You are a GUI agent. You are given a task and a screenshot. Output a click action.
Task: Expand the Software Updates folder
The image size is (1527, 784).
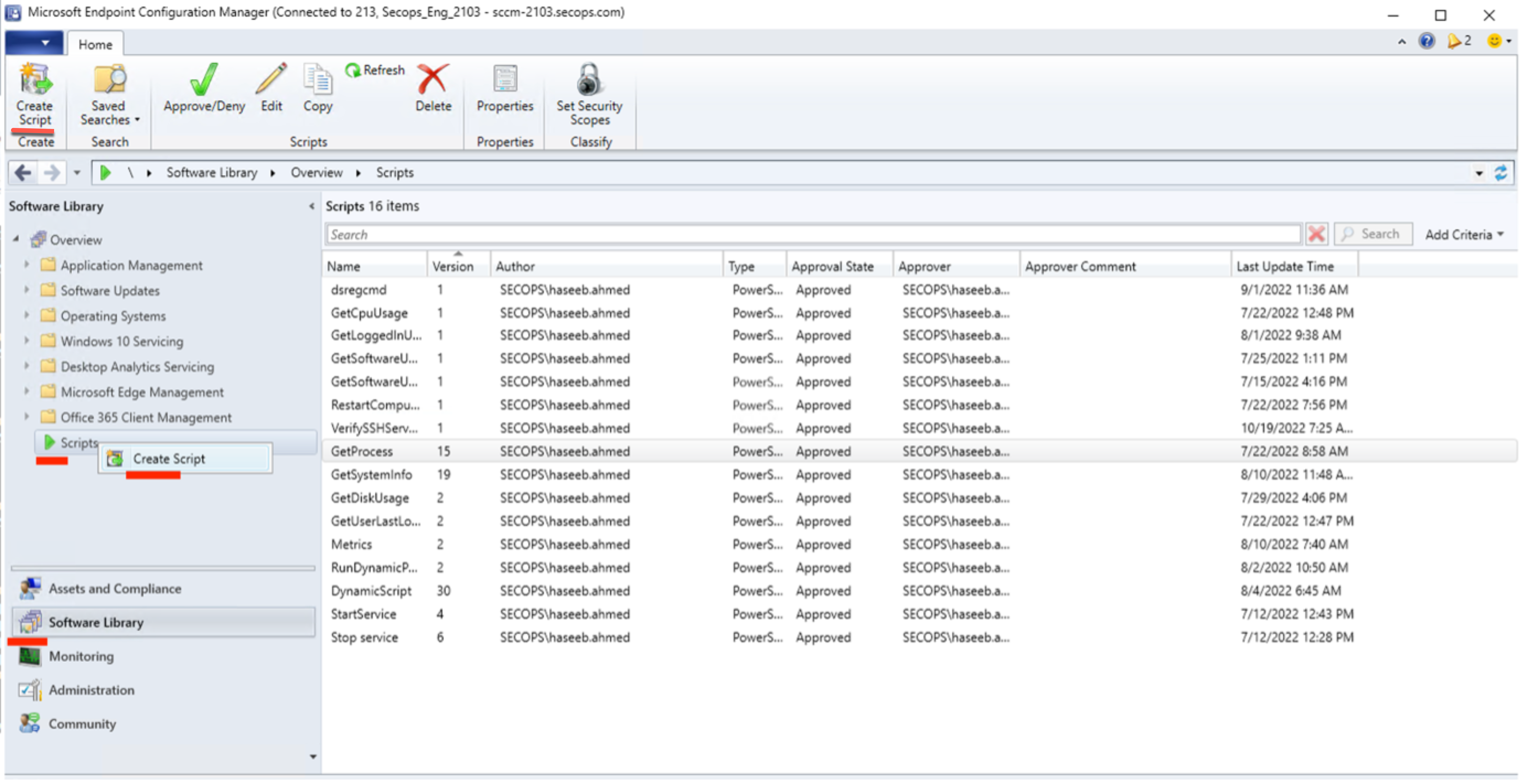tap(27, 290)
